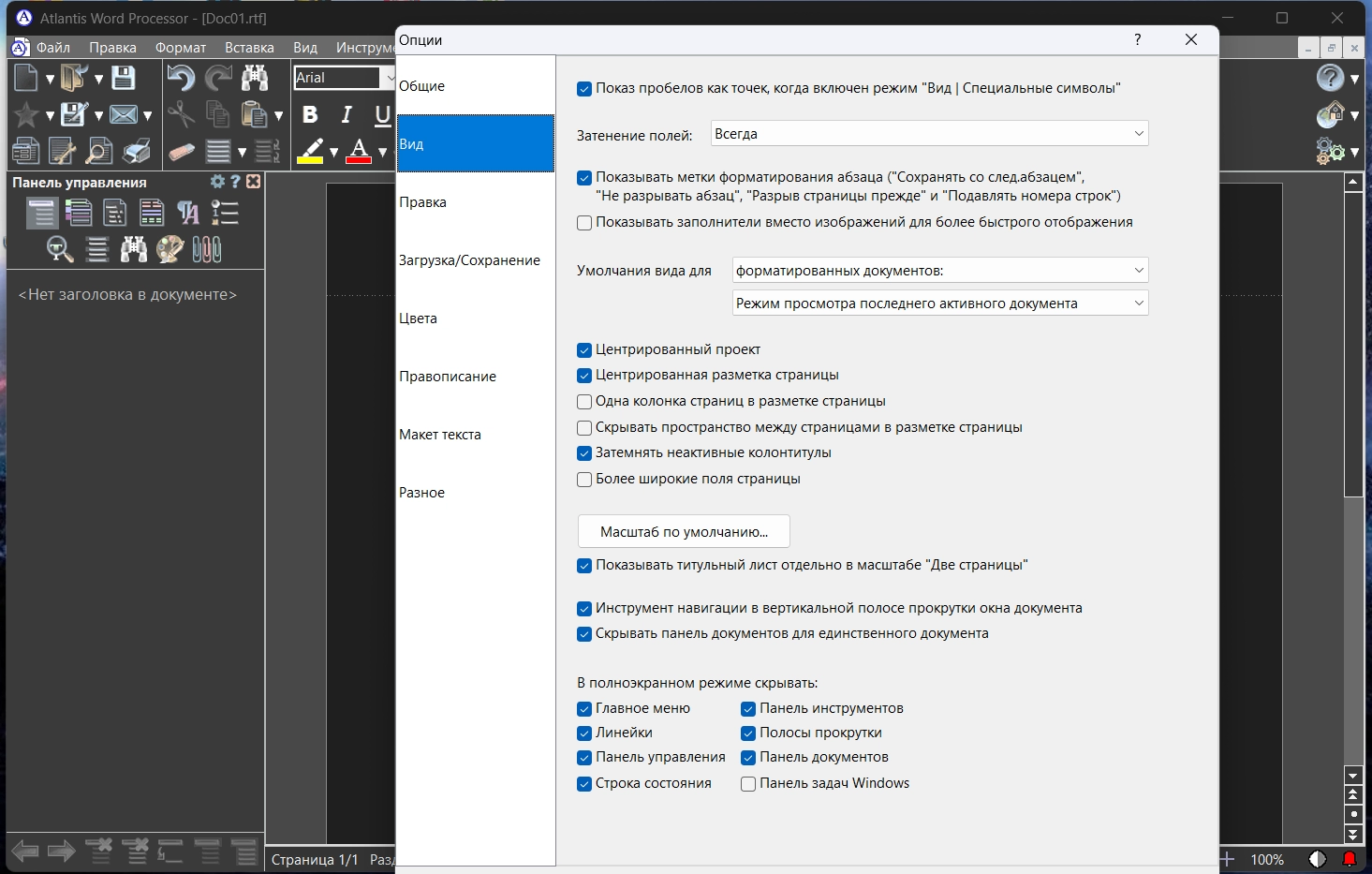The width and height of the screenshot is (1372, 874).
Task: Check the "Панель задач Windows" checkbox
Action: (748, 784)
